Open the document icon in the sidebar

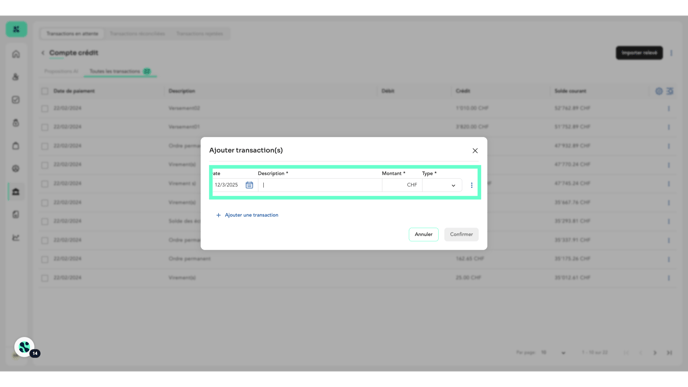click(x=16, y=215)
